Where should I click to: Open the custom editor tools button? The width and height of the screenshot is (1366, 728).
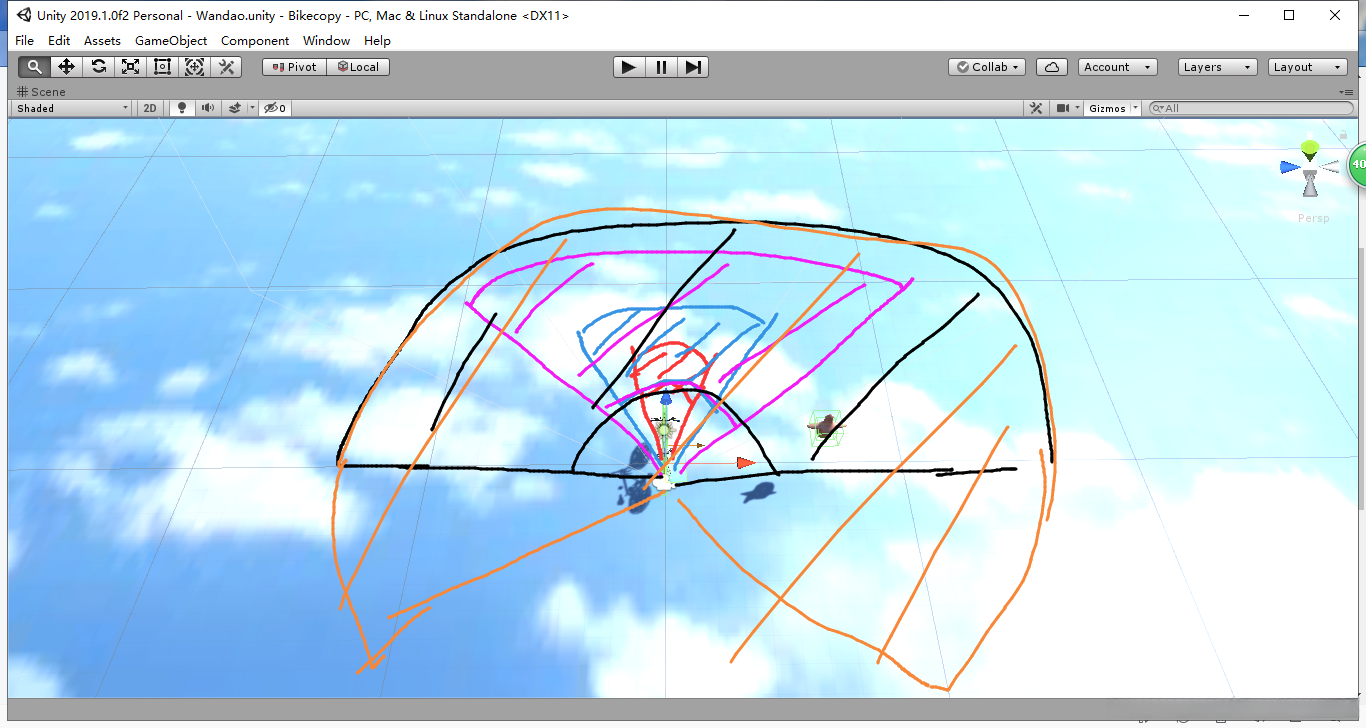226,67
